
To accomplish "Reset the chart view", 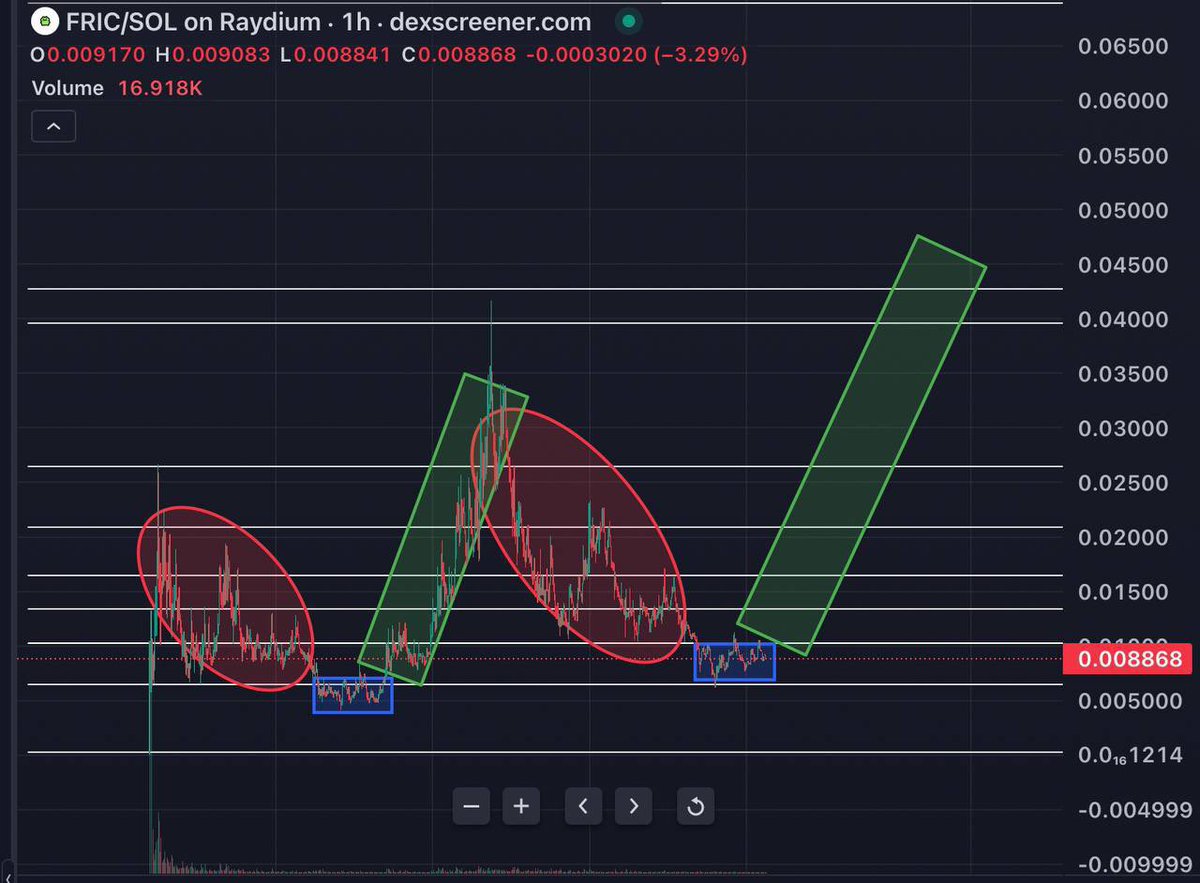I will [x=697, y=805].
